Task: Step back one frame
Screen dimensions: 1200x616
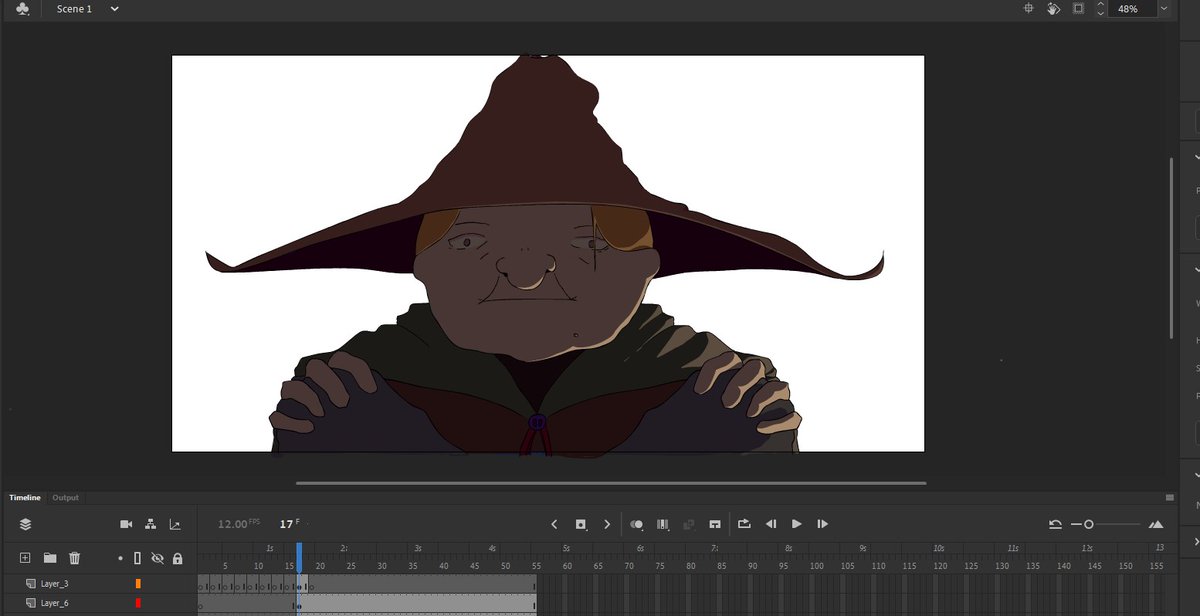Action: (771, 524)
